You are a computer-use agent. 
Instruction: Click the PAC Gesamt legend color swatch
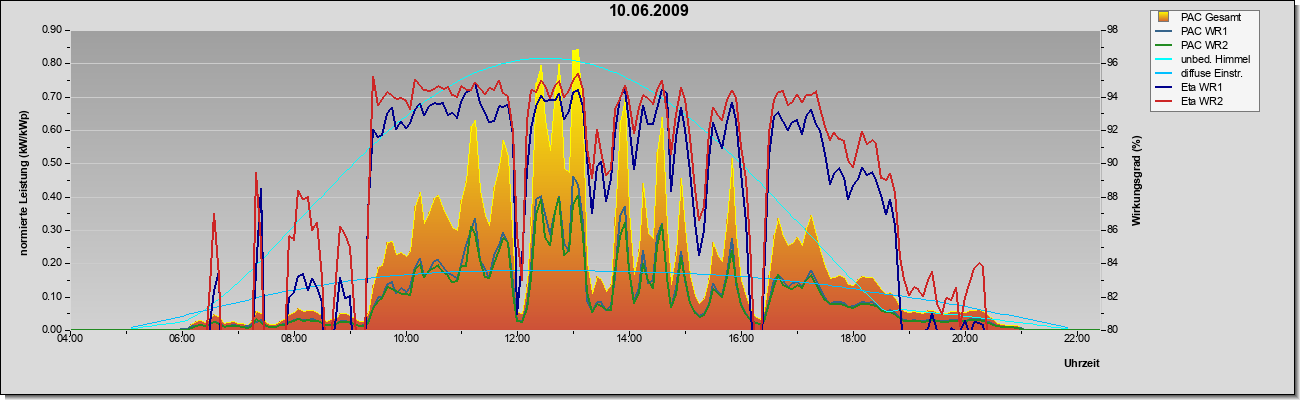(1163, 17)
